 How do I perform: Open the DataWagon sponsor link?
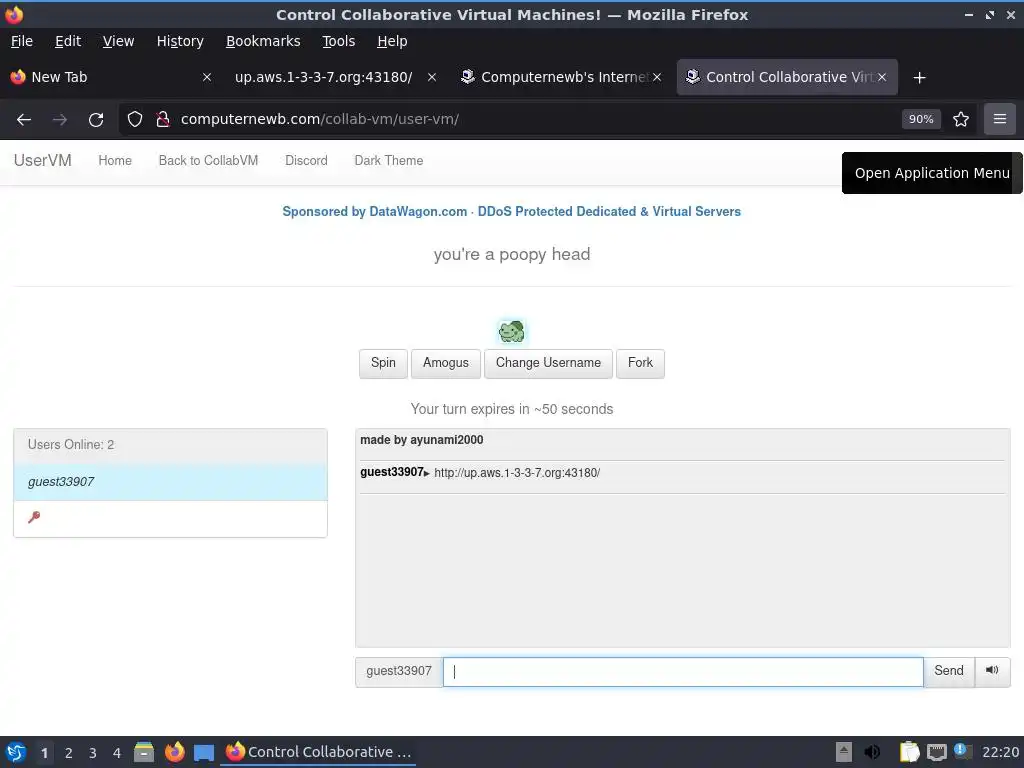pos(511,212)
